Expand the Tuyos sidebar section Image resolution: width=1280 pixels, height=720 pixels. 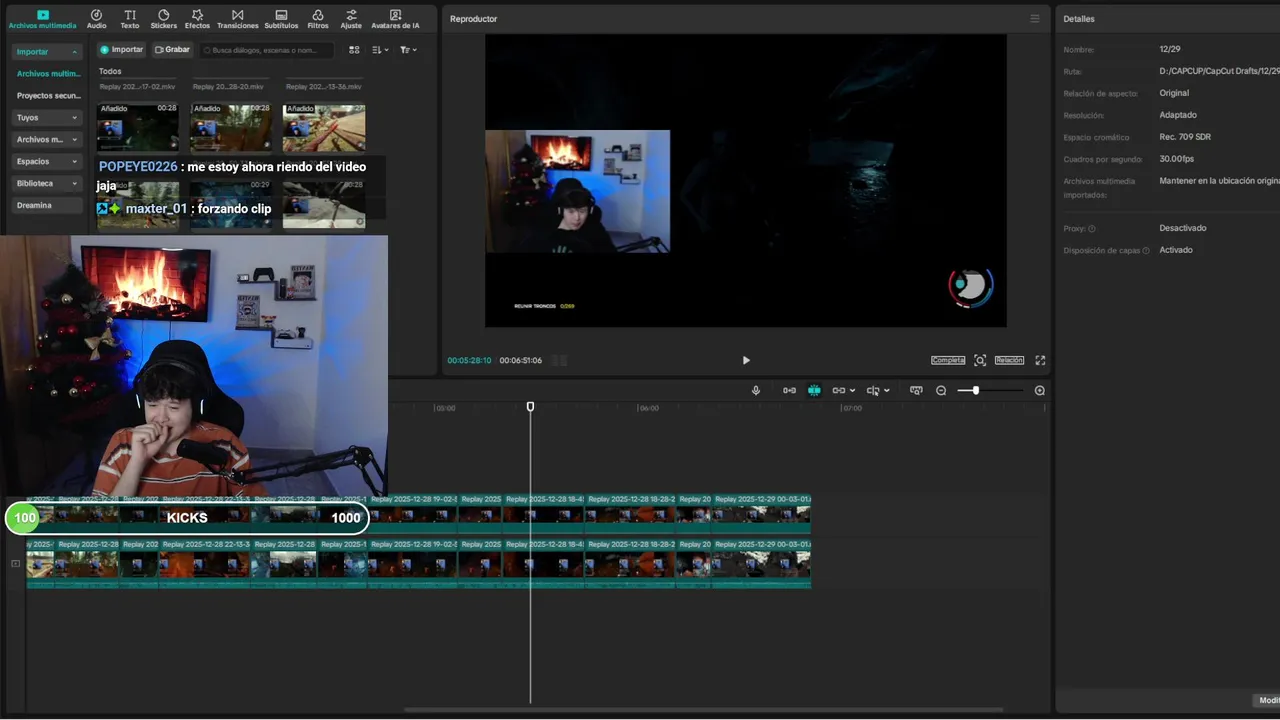click(x=47, y=118)
